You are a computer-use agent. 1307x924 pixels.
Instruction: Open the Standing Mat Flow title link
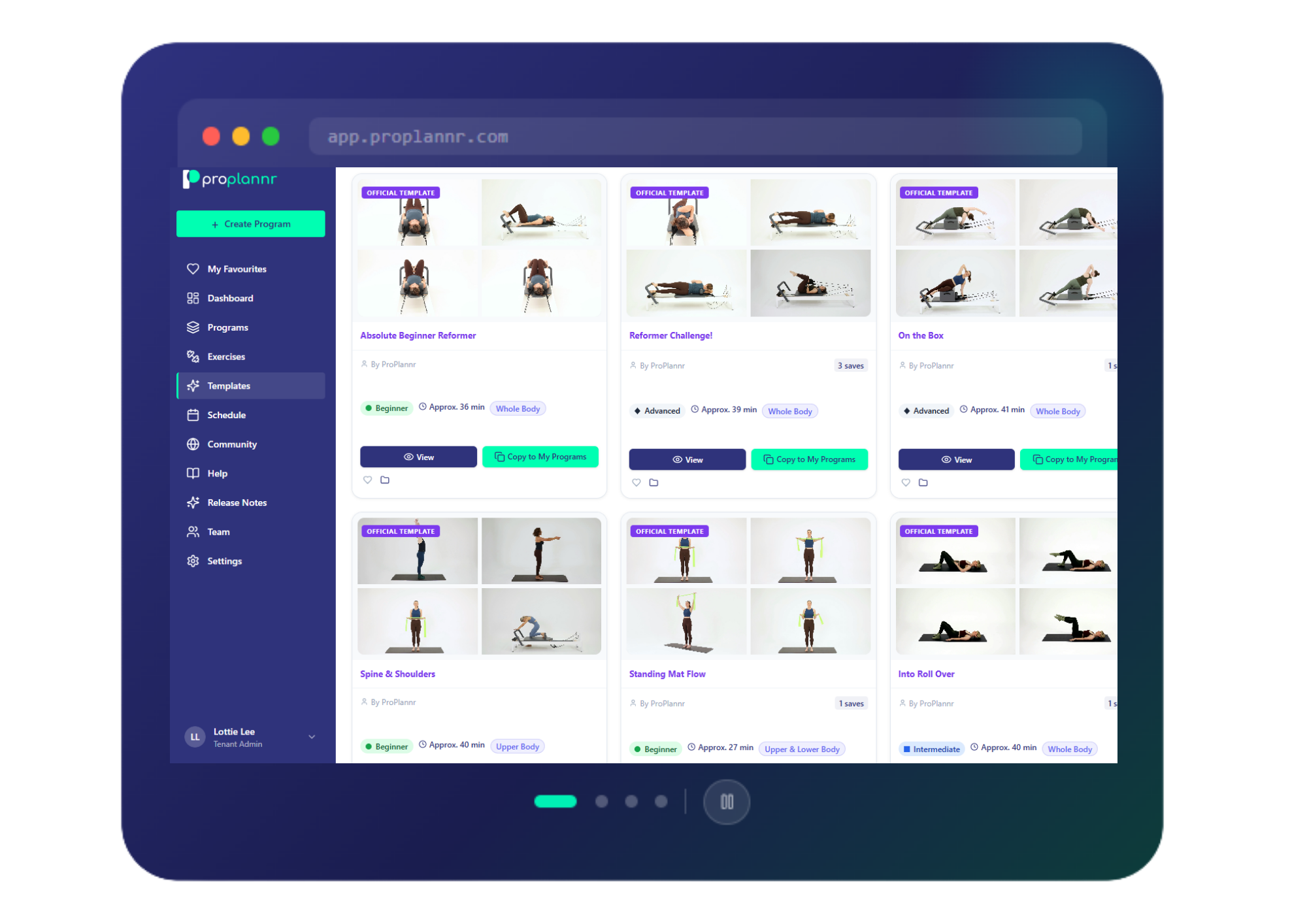pos(667,674)
